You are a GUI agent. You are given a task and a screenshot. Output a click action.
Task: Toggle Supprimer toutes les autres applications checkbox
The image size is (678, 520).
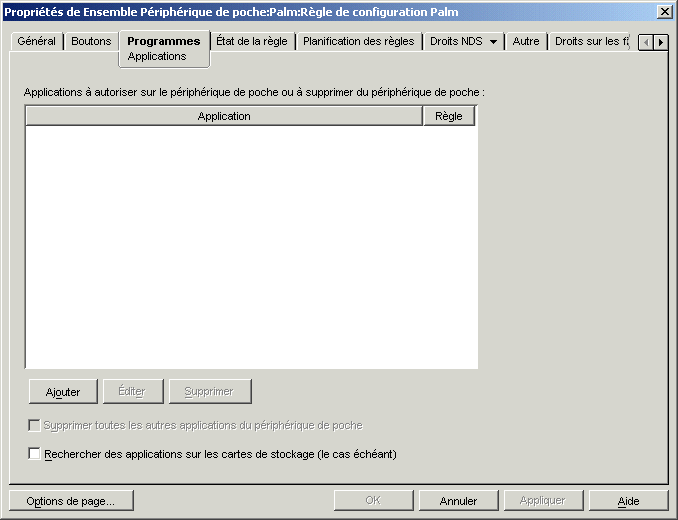click(34, 425)
